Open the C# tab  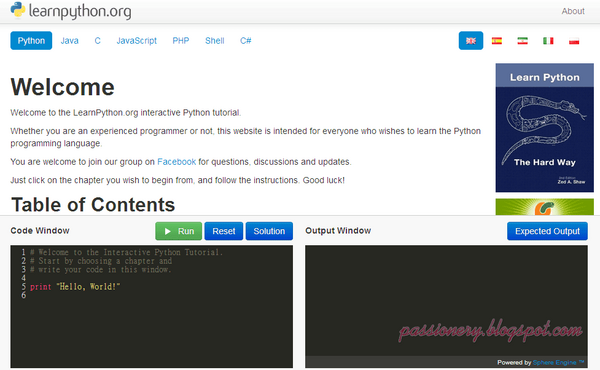click(x=246, y=41)
